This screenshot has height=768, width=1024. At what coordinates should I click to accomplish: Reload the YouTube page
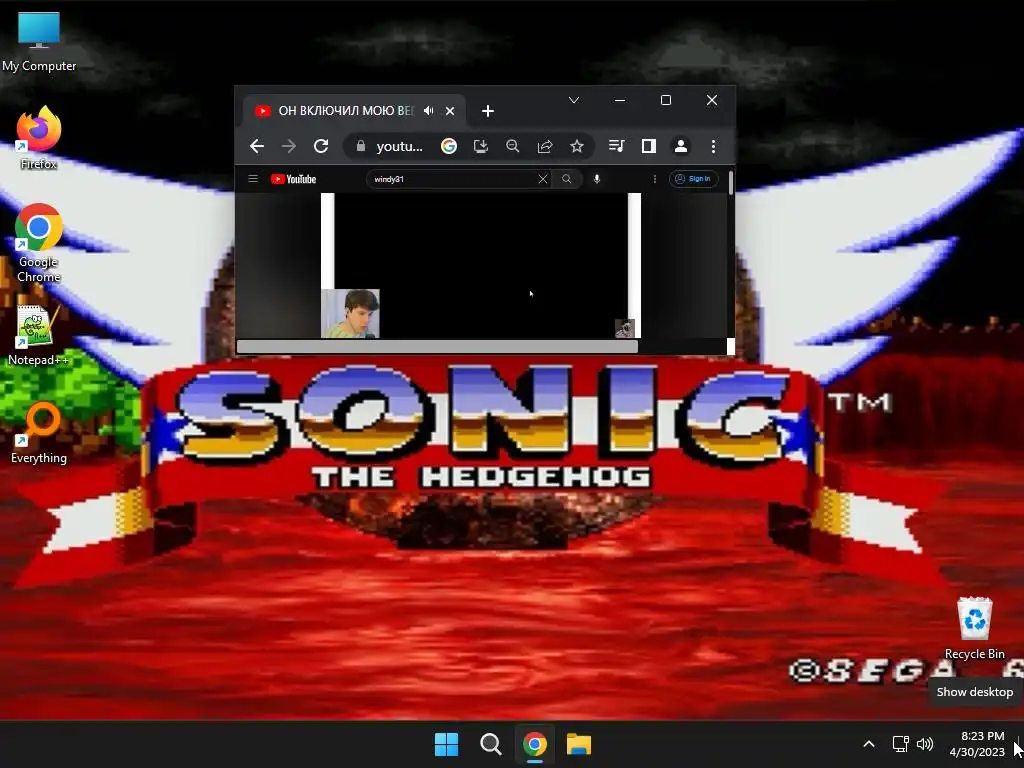pyautogui.click(x=321, y=146)
